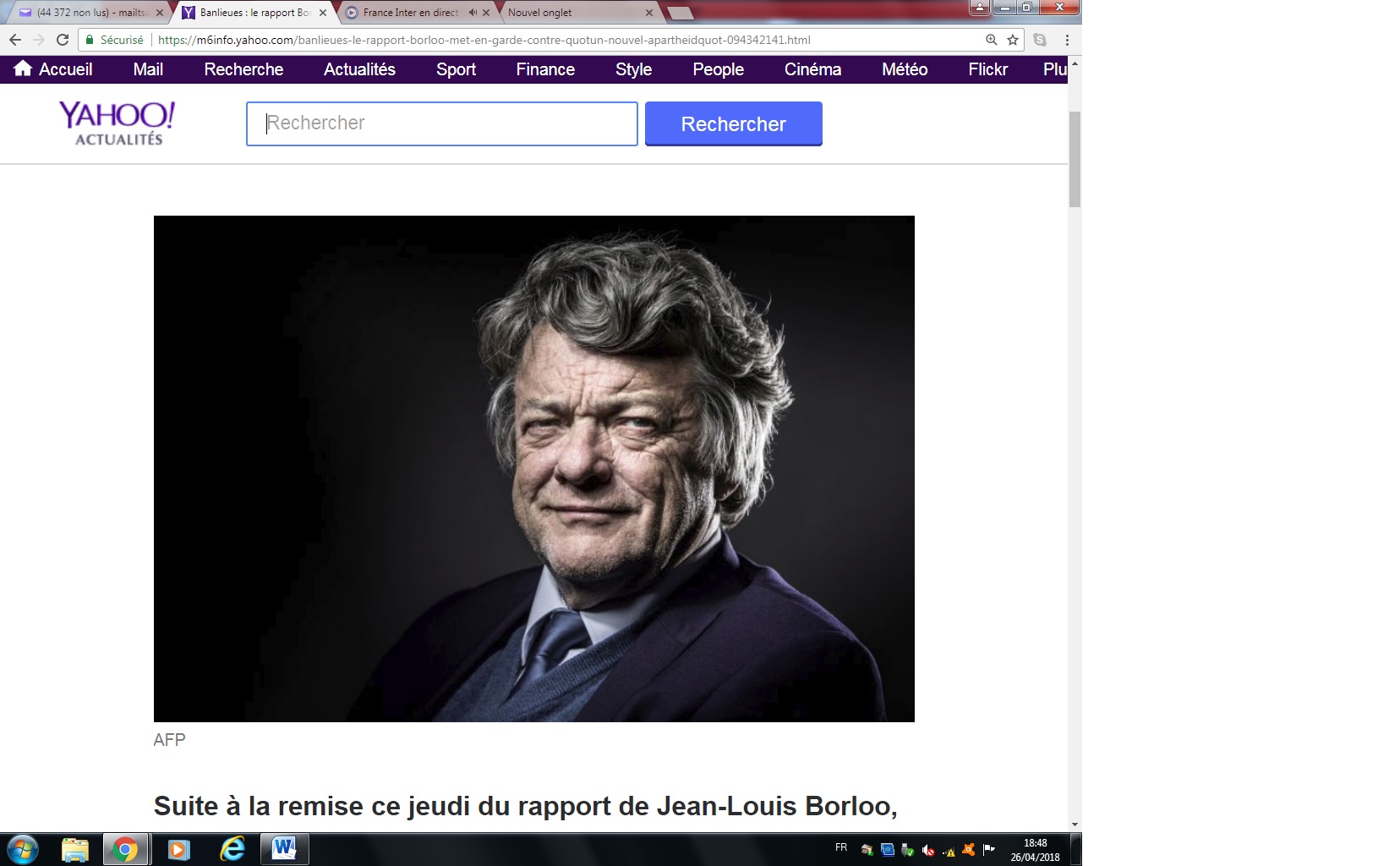Go back using the browser back arrow

coord(15,40)
